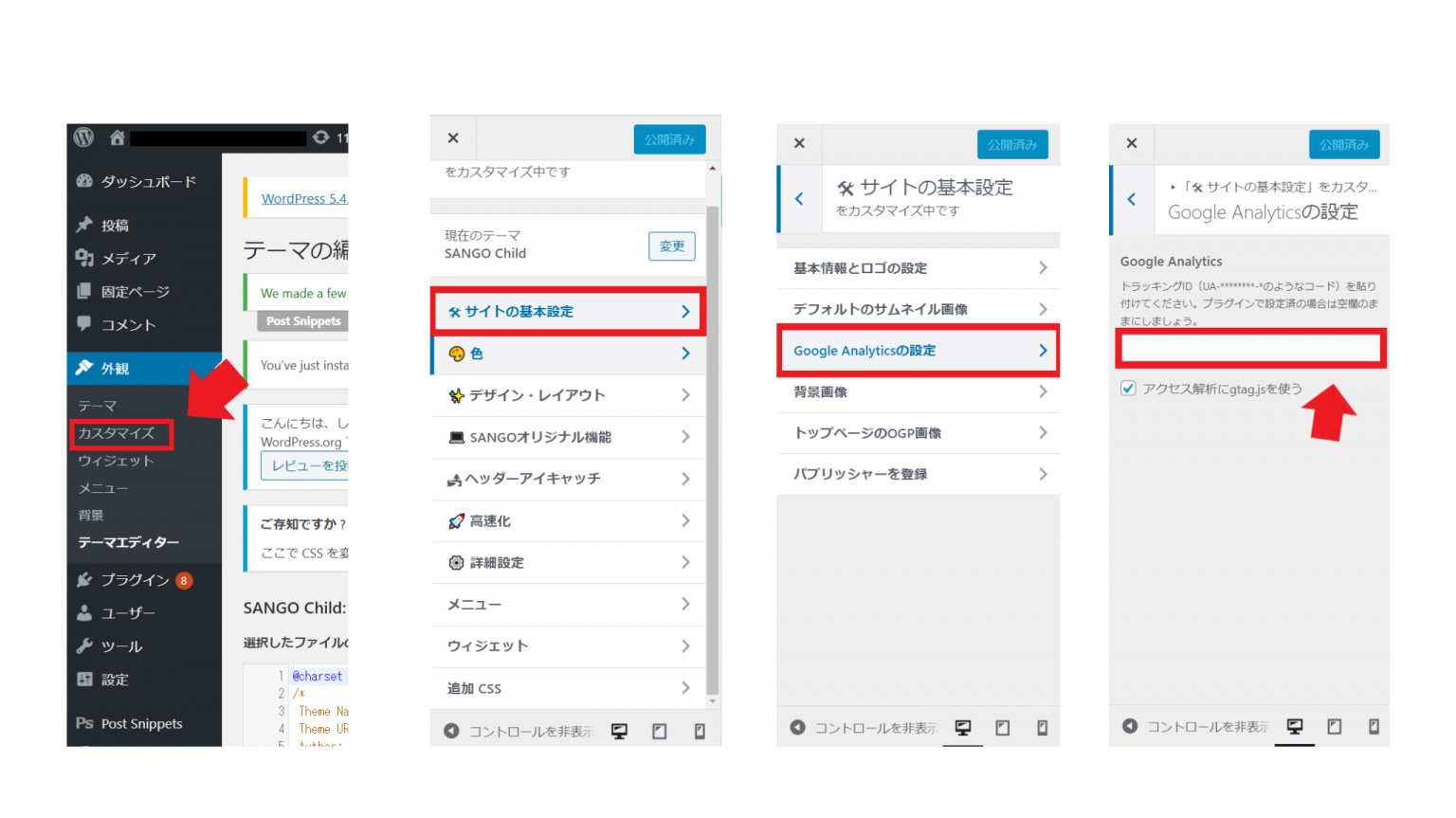Close the Google Analytics customizer (X)
Screen dimensions: 1456x818
[x=1132, y=143]
